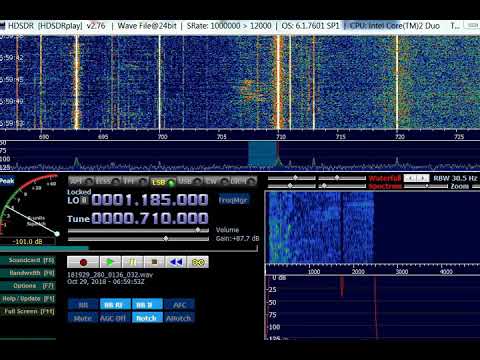The width and height of the screenshot is (480, 360).
Task: Click 2000 Hz on audio frequency scale
Action: (358, 272)
